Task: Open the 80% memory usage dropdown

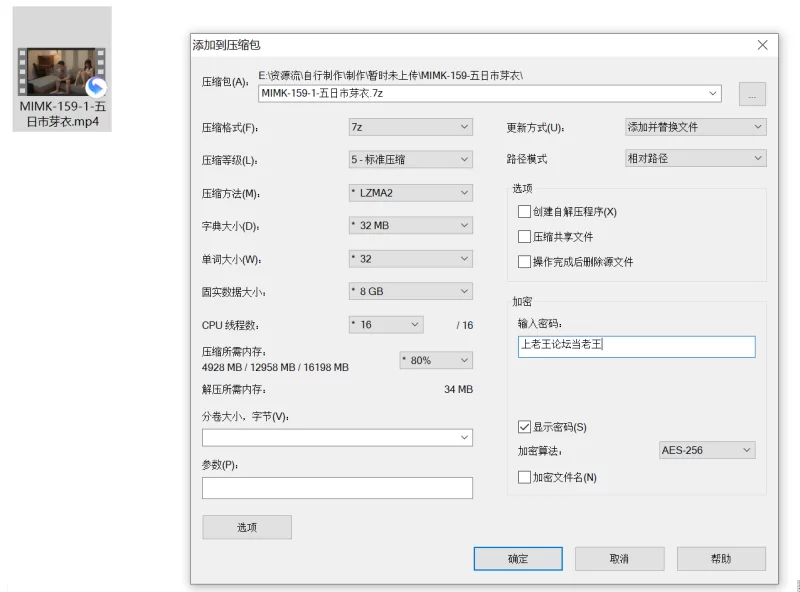Action: click(x=435, y=360)
